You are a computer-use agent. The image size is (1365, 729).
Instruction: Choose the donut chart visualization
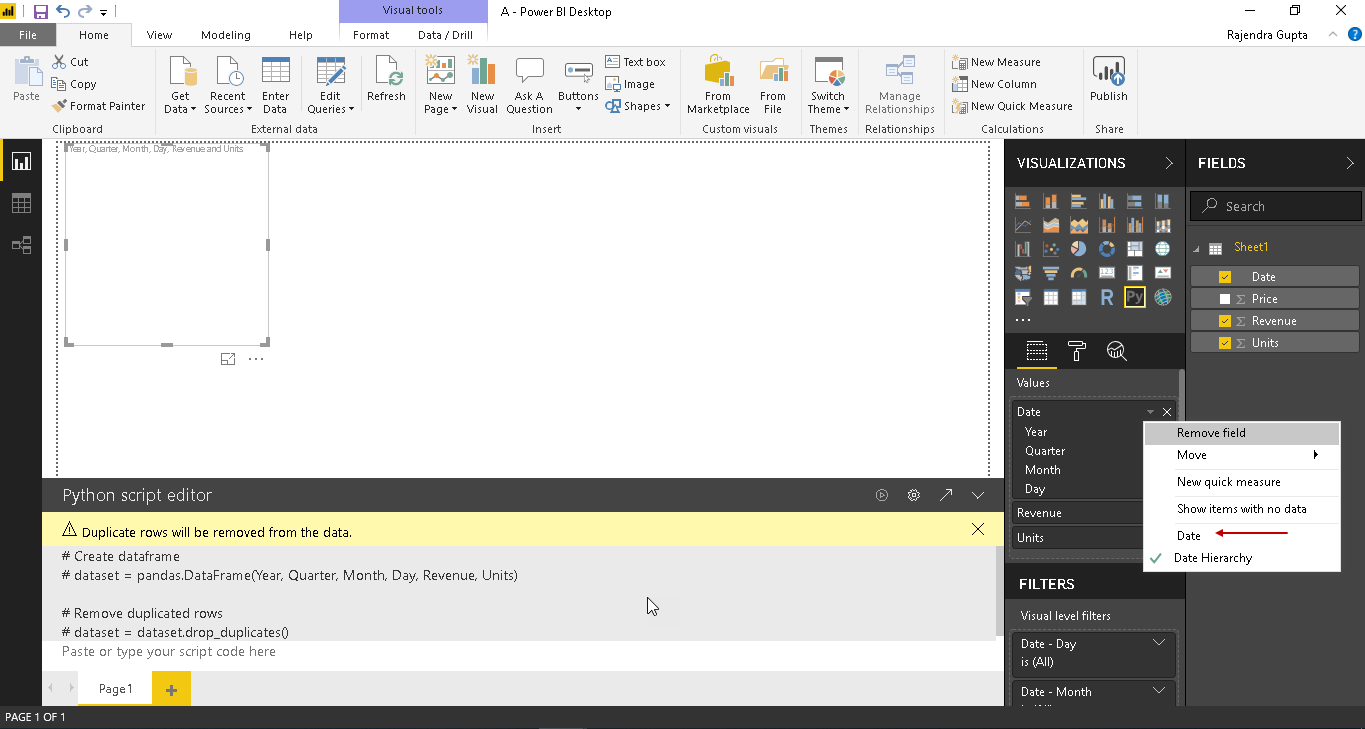point(1106,249)
